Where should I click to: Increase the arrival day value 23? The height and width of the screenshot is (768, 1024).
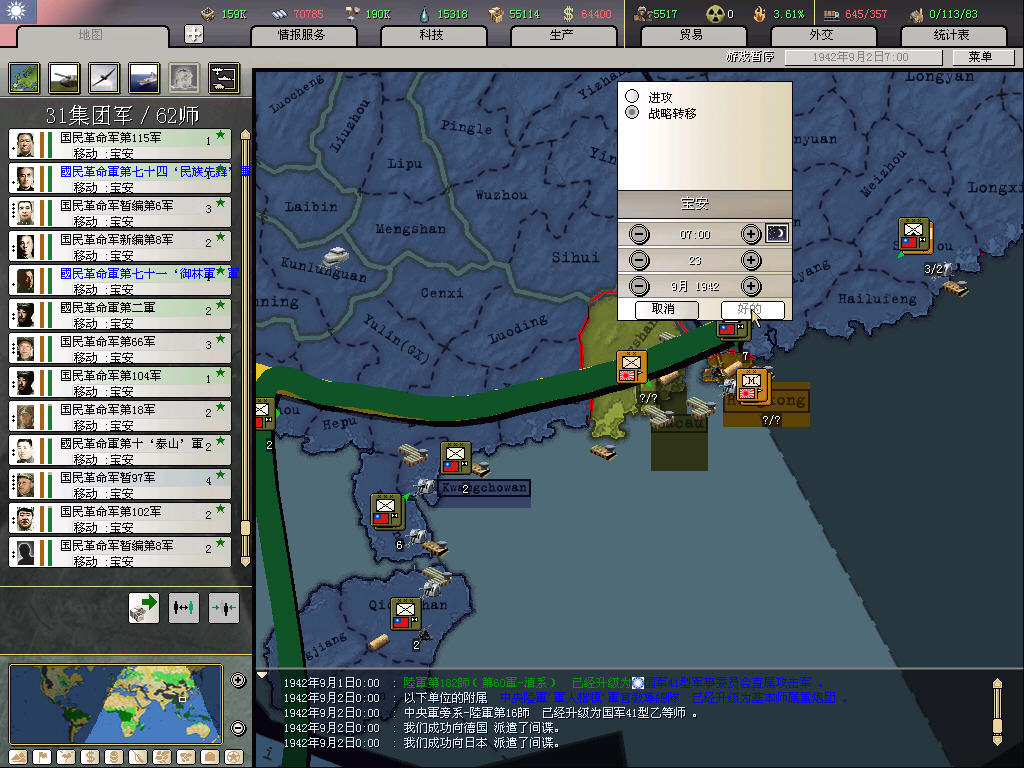tap(751, 261)
